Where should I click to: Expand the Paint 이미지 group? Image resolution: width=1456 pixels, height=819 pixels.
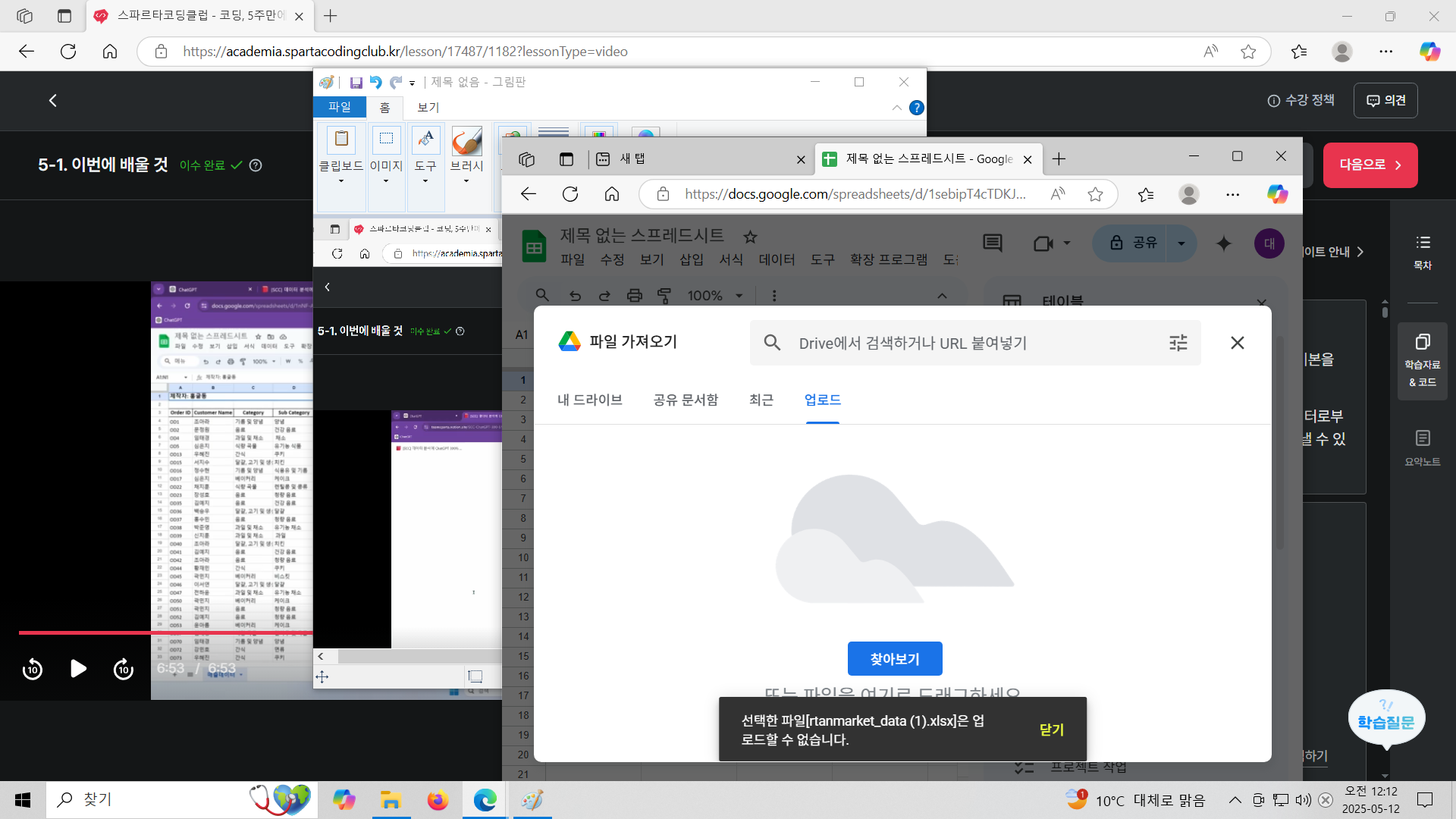pyautogui.click(x=386, y=168)
